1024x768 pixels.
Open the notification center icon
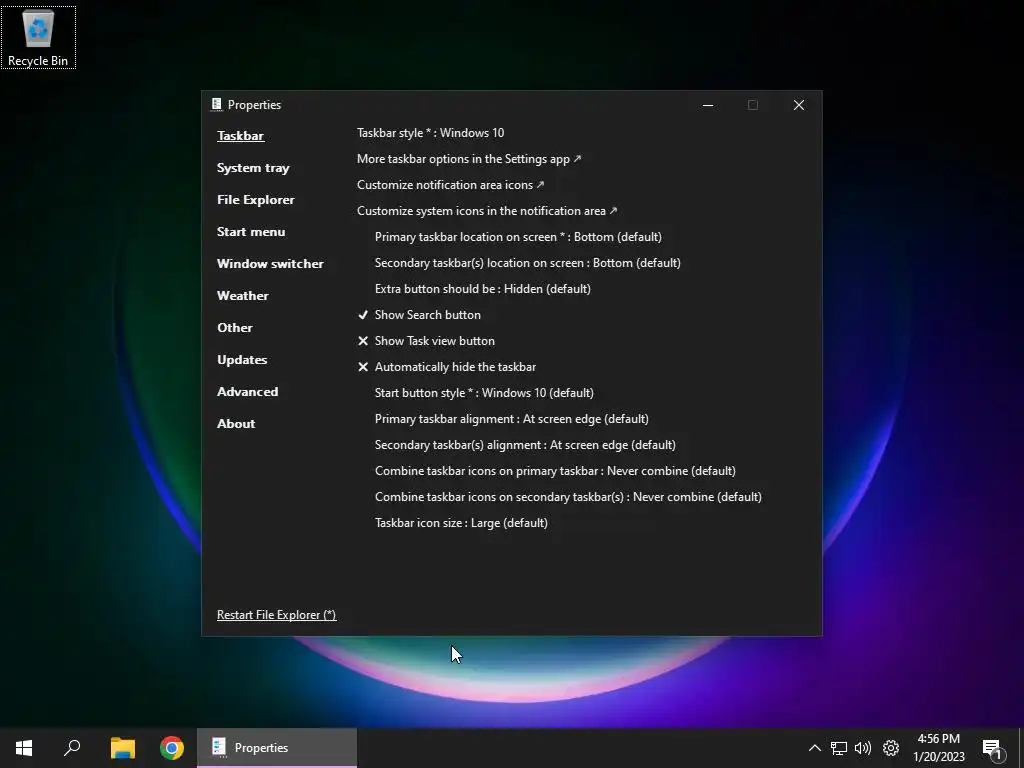pyautogui.click(x=993, y=749)
